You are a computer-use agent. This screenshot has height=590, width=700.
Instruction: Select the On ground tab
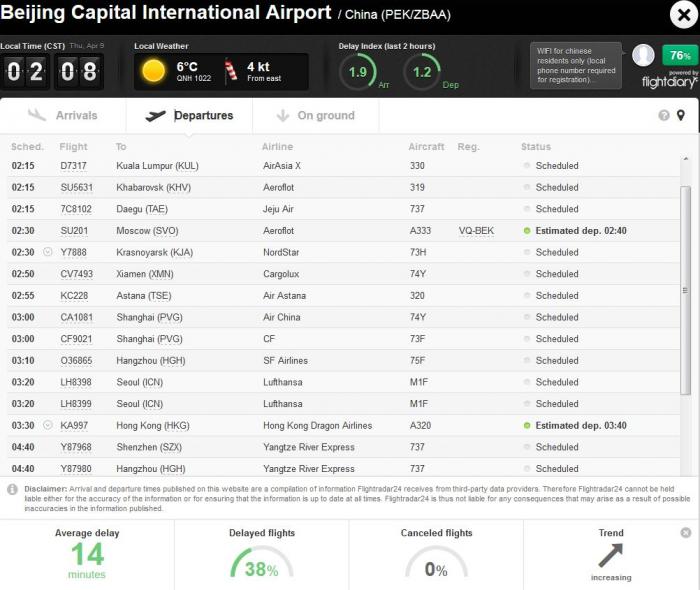pyautogui.click(x=316, y=116)
